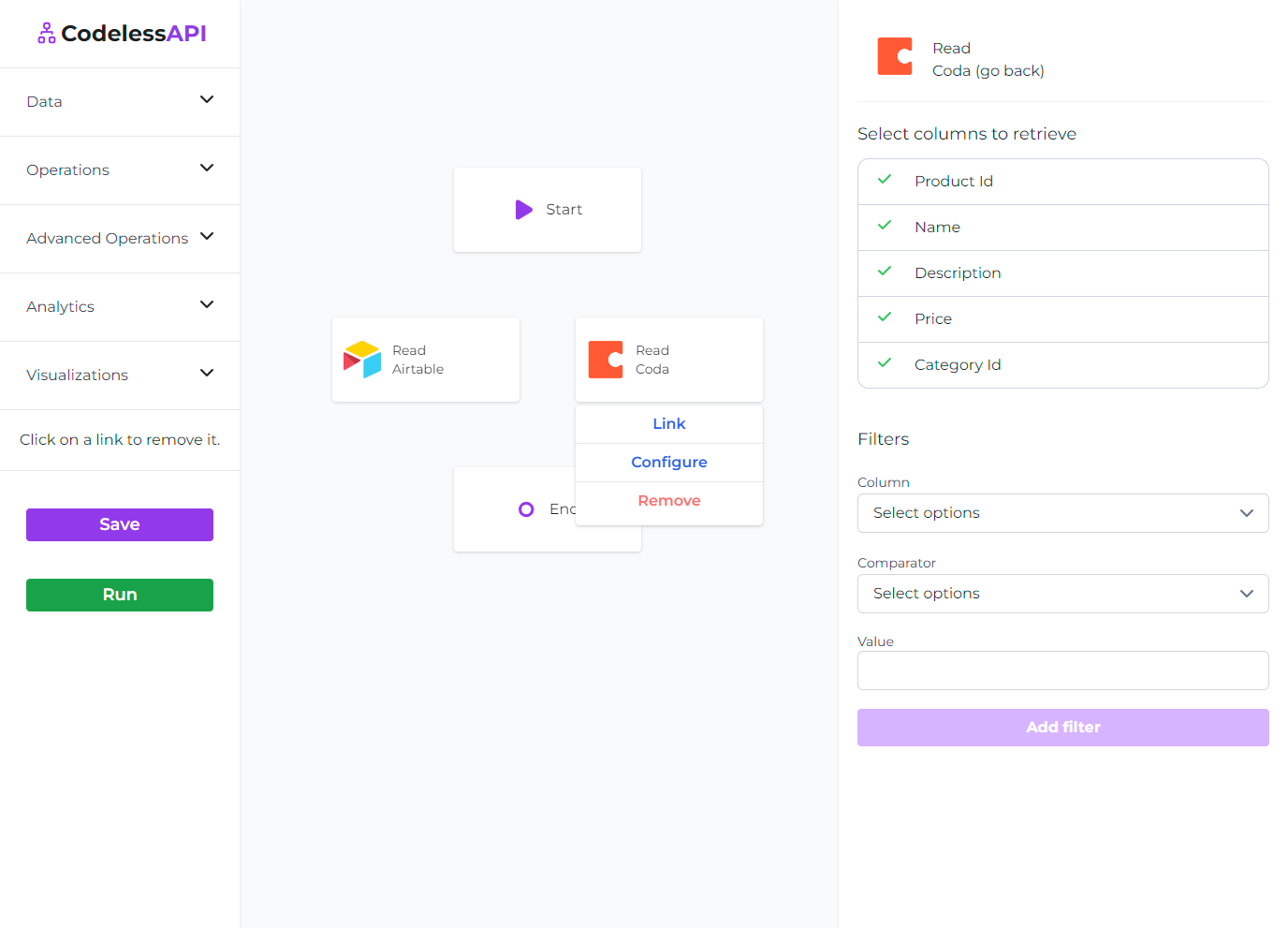The height and width of the screenshot is (928, 1288).
Task: Click the Coda icon in the right panel header
Action: click(x=895, y=56)
